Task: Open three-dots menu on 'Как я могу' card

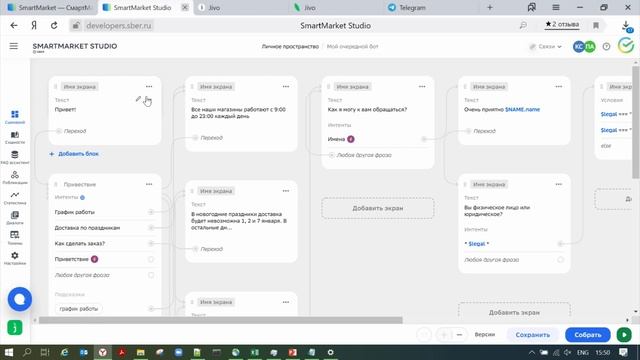Action: pos(422,87)
